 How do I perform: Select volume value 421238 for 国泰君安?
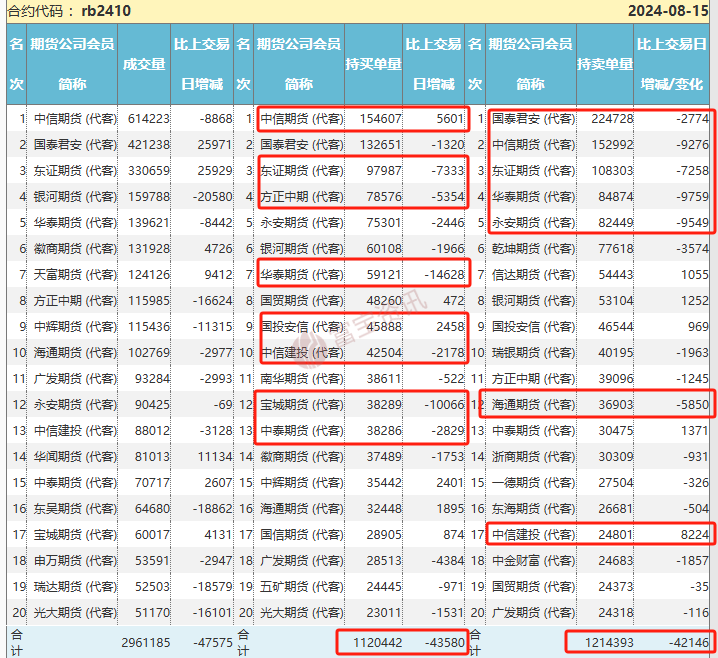(x=149, y=145)
